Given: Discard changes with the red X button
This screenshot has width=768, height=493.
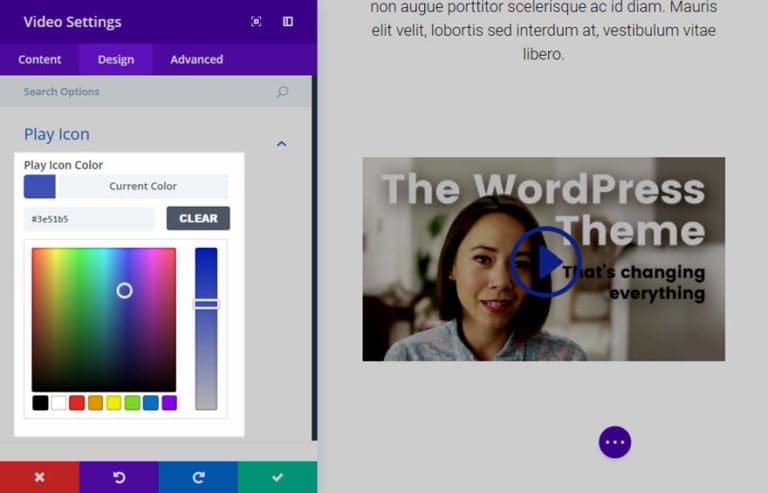Looking at the screenshot, I should (39, 477).
